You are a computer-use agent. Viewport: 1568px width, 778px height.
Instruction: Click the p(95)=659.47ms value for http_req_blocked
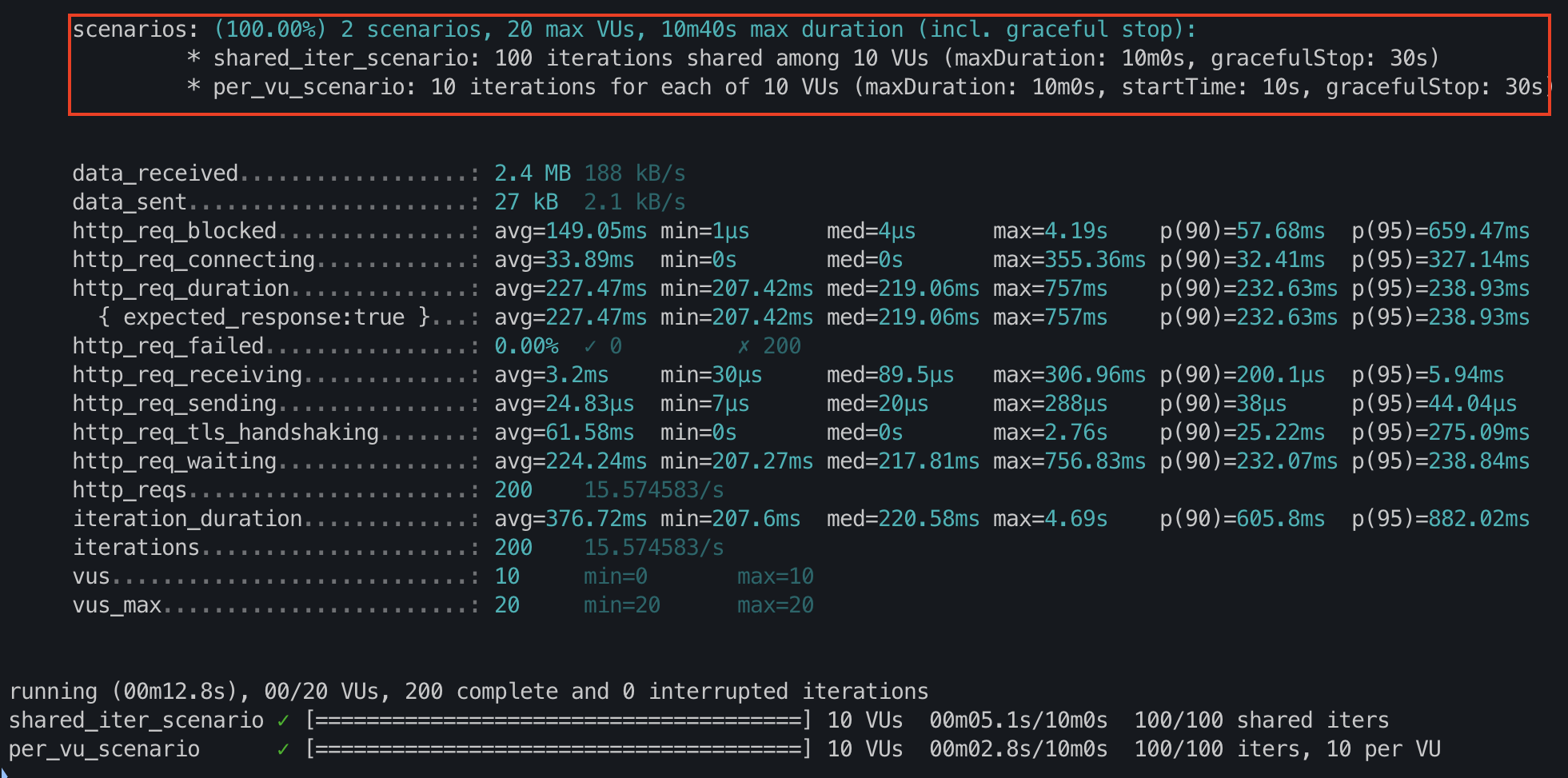pyautogui.click(x=1440, y=231)
